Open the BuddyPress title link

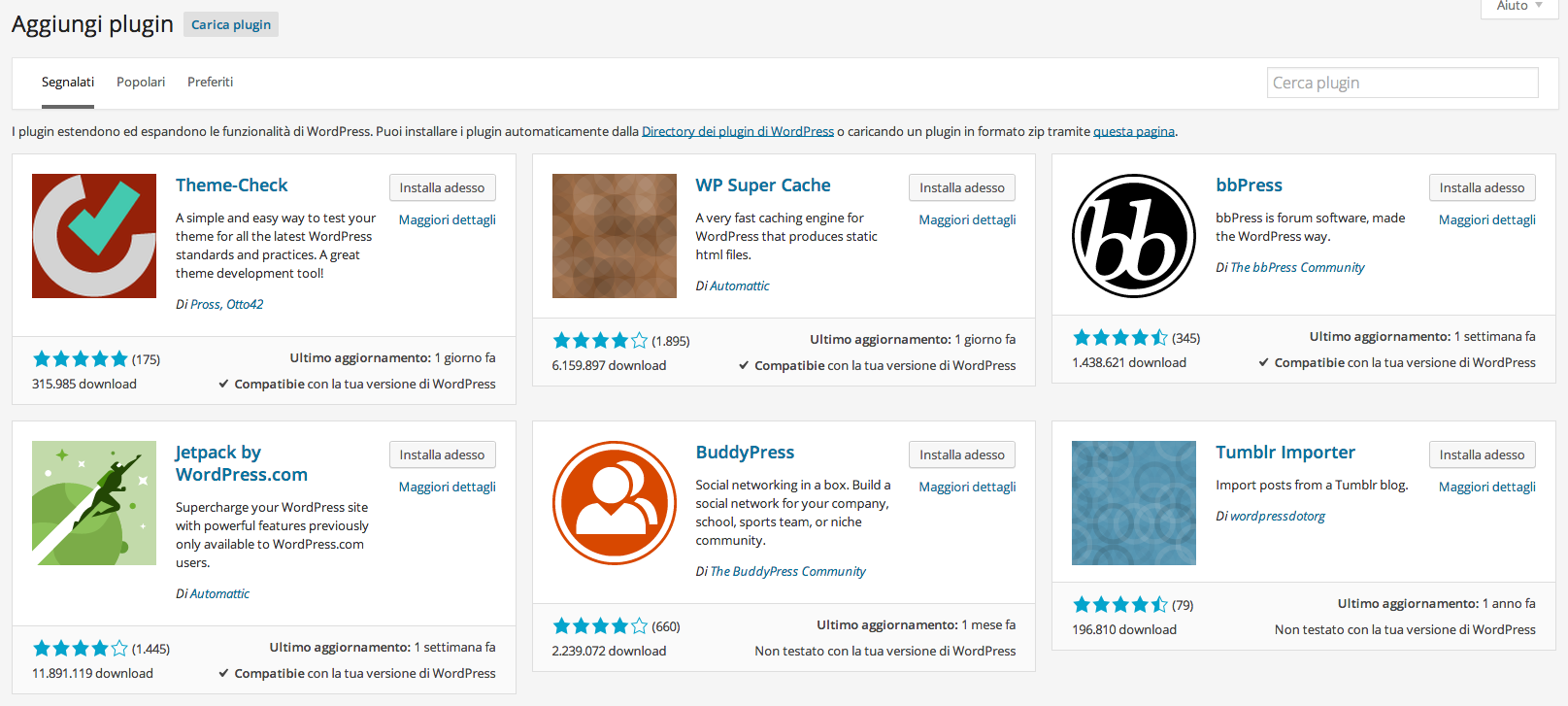pos(745,453)
